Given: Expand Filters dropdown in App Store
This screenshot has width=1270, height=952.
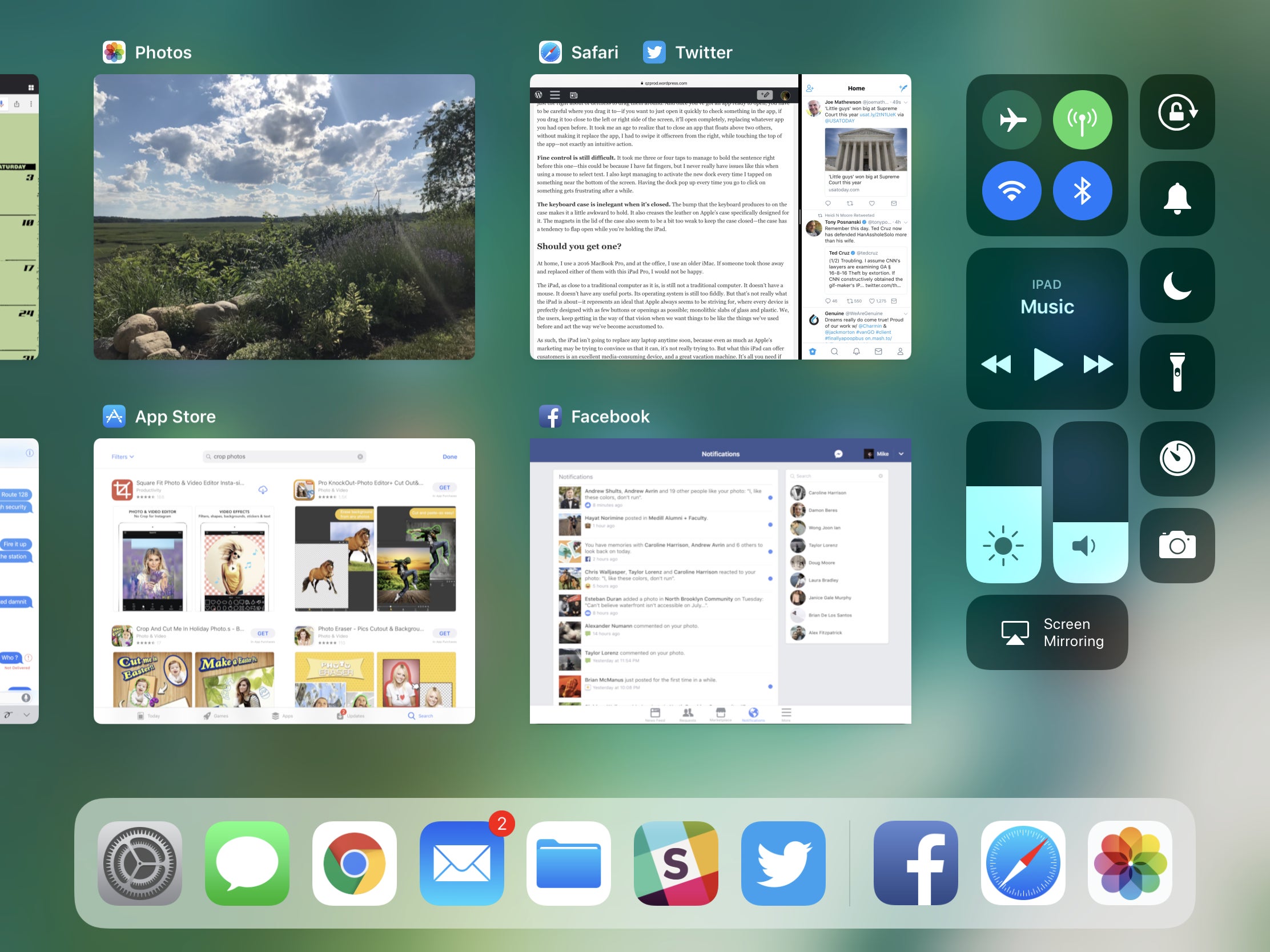Looking at the screenshot, I should coord(122,457).
